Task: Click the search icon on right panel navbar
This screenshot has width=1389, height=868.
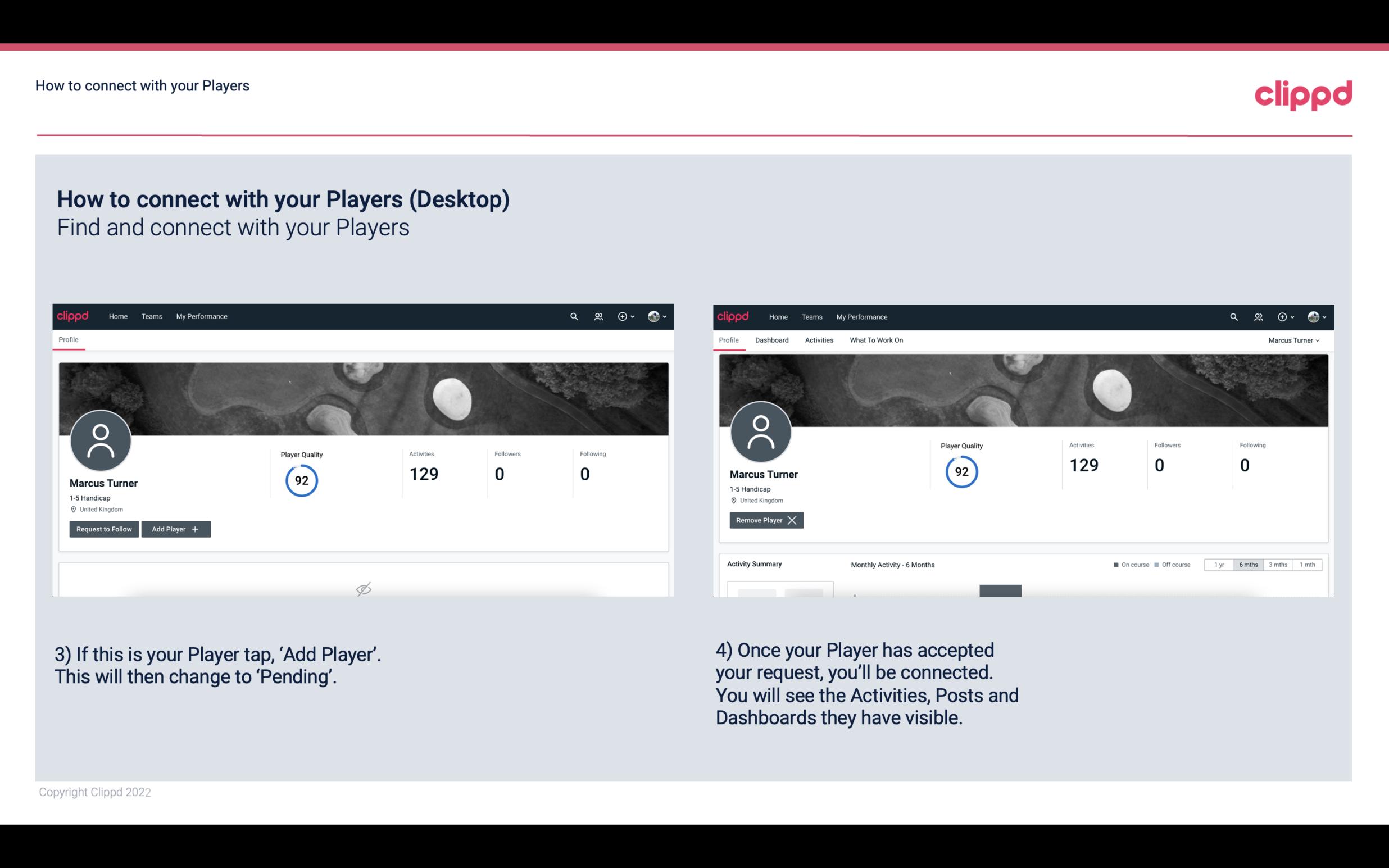Action: (x=1232, y=316)
